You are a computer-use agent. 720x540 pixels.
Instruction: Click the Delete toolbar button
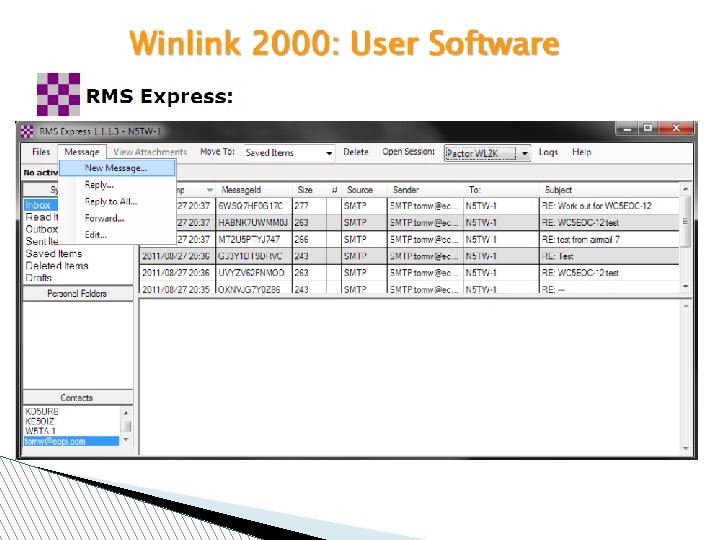pyautogui.click(x=356, y=152)
